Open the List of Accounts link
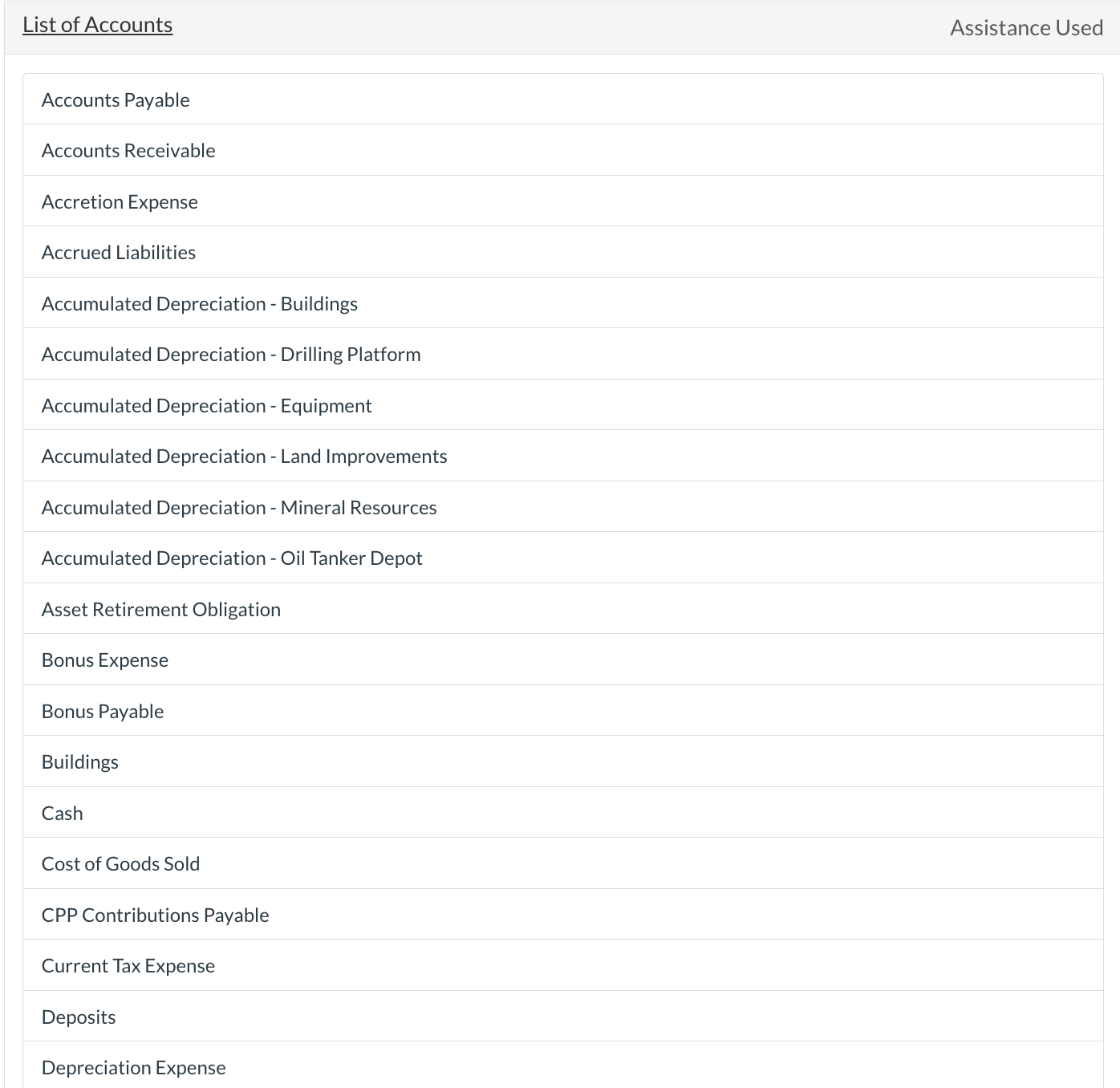 (x=98, y=24)
